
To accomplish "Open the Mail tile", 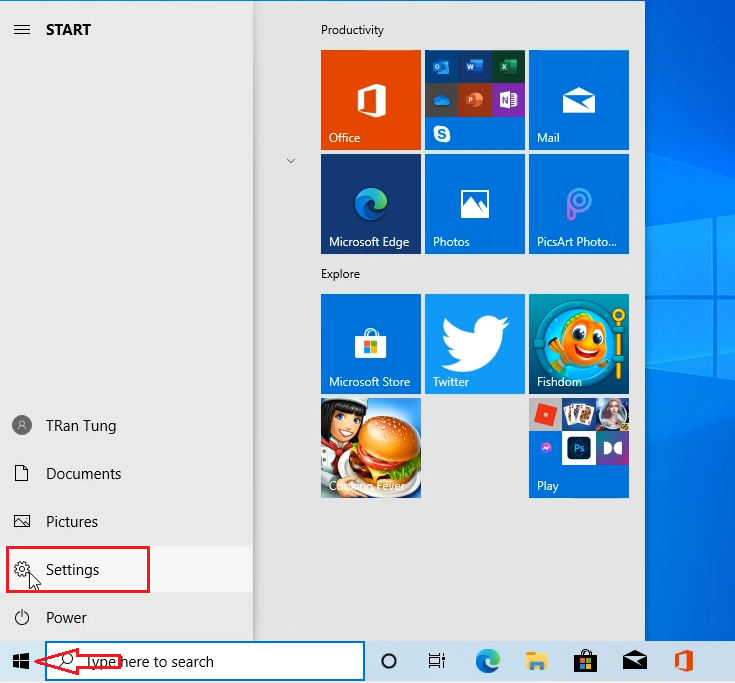I will pos(578,99).
